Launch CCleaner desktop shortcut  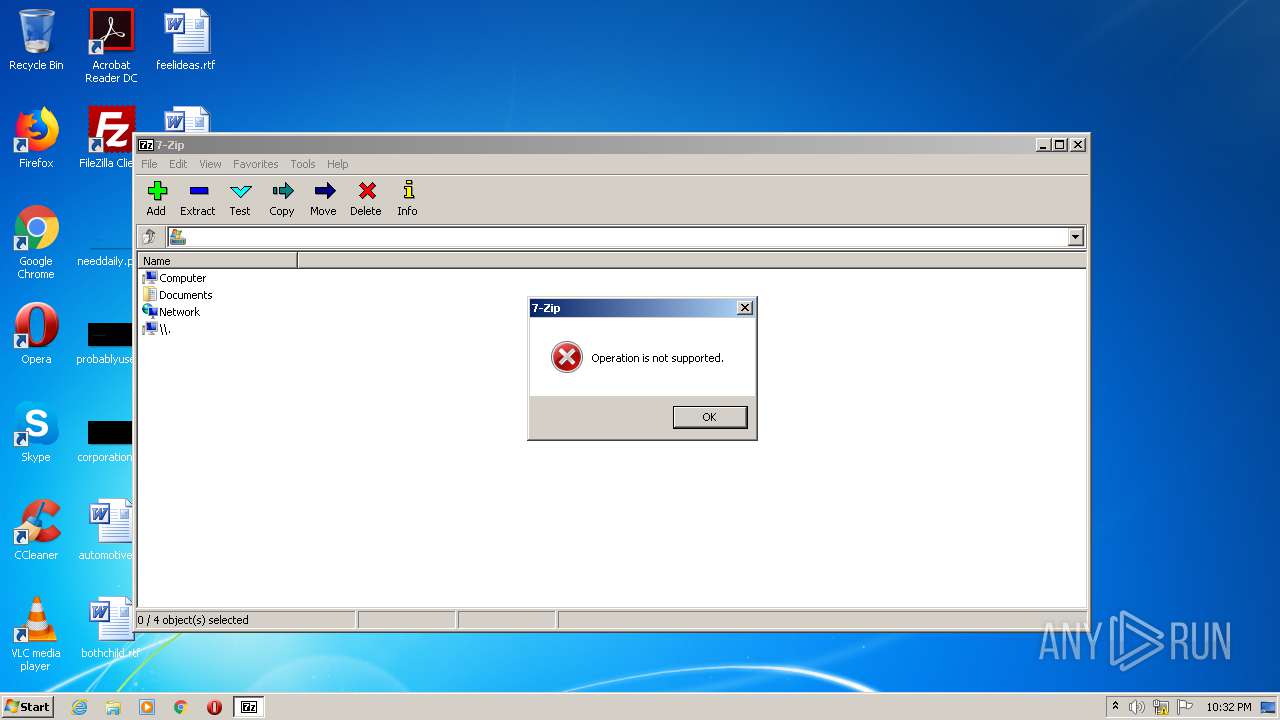point(36,530)
